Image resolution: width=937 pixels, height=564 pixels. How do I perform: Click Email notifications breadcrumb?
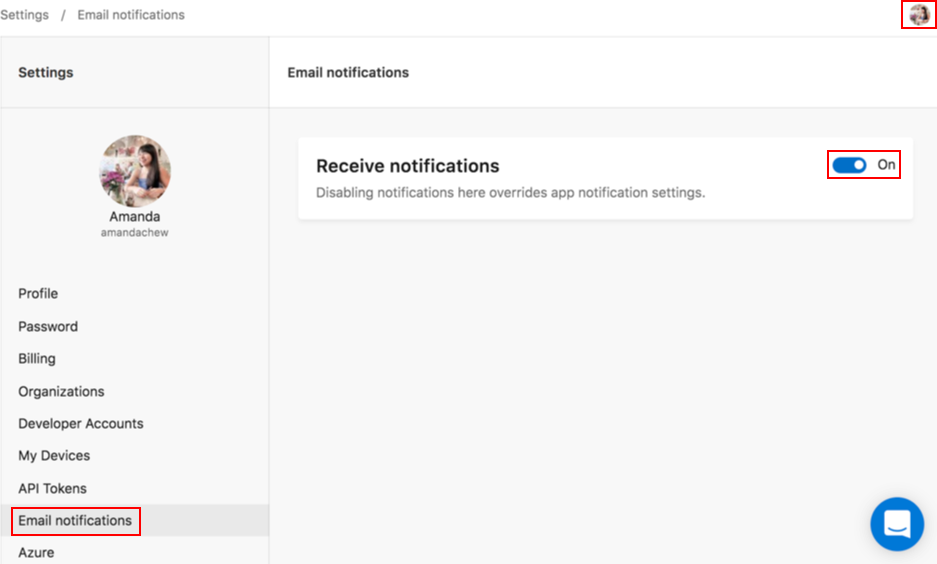coord(131,15)
